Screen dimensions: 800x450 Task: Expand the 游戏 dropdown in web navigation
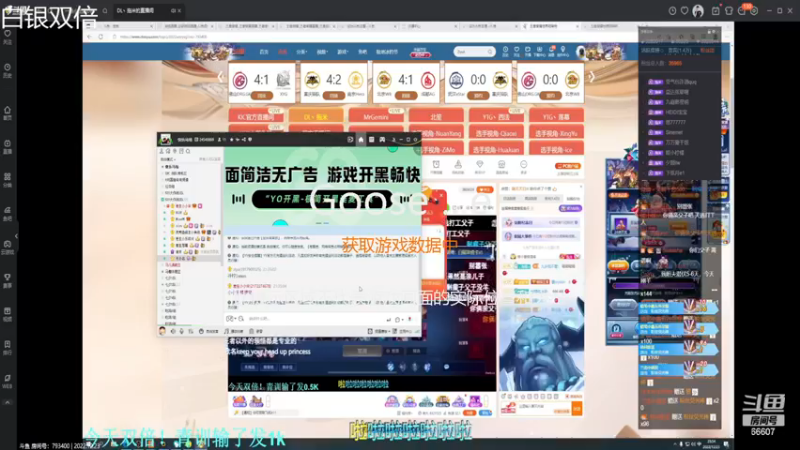coord(342,52)
